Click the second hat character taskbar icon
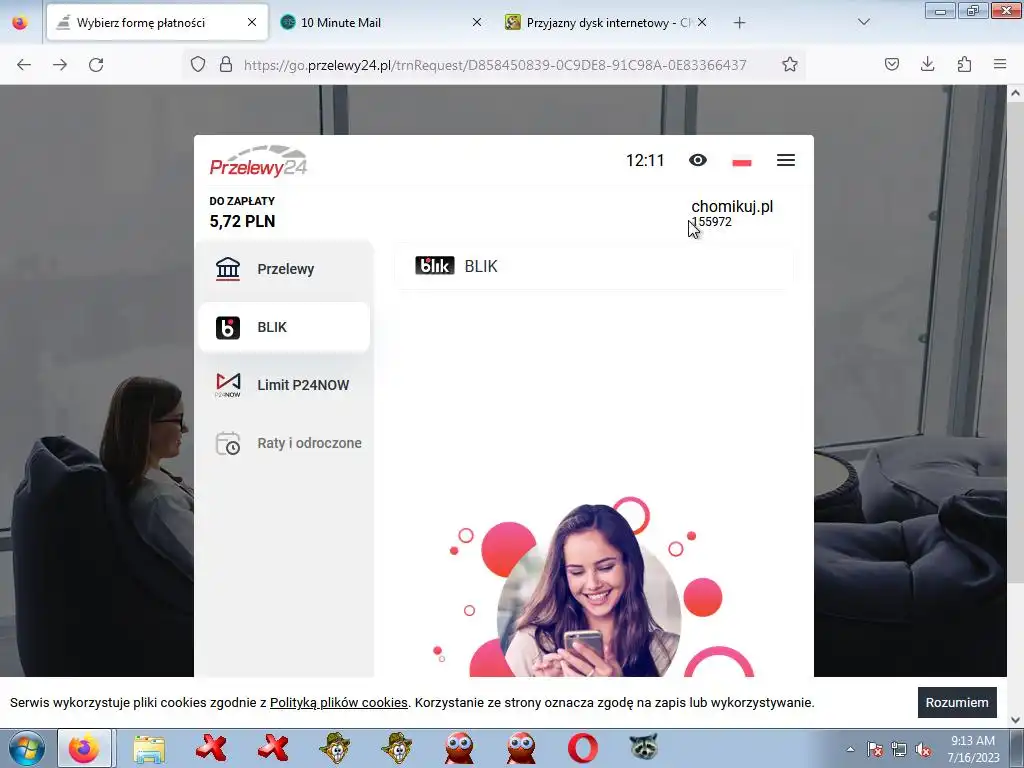This screenshot has width=1024, height=768. [x=397, y=748]
